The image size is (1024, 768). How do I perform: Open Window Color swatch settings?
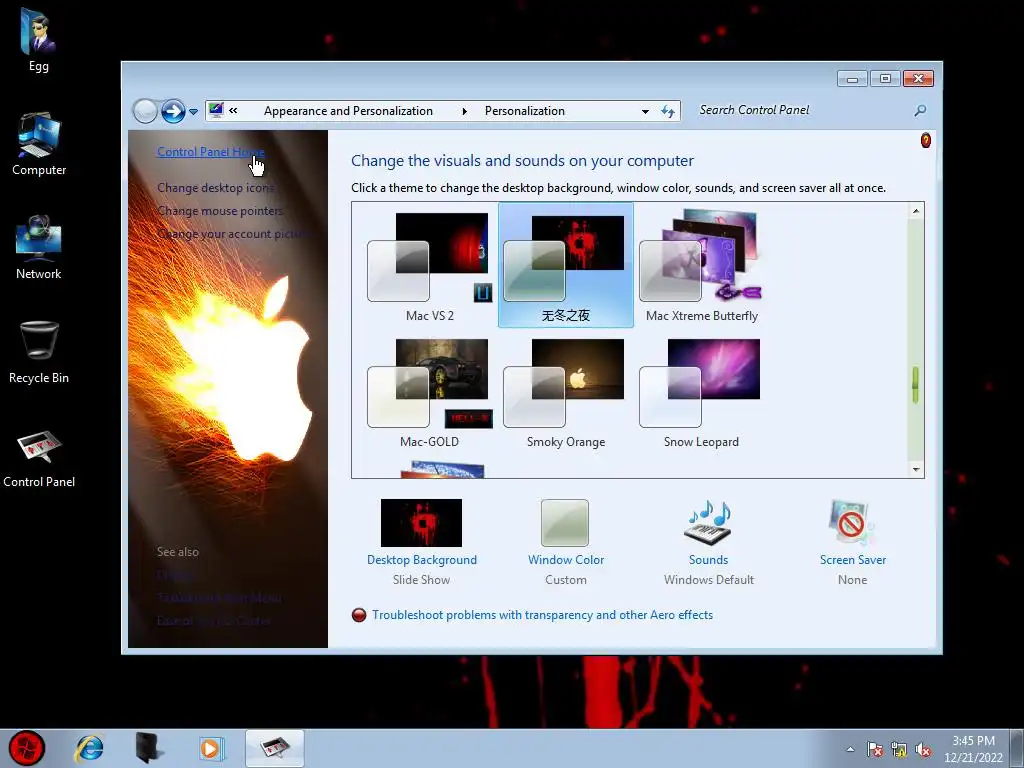565,523
